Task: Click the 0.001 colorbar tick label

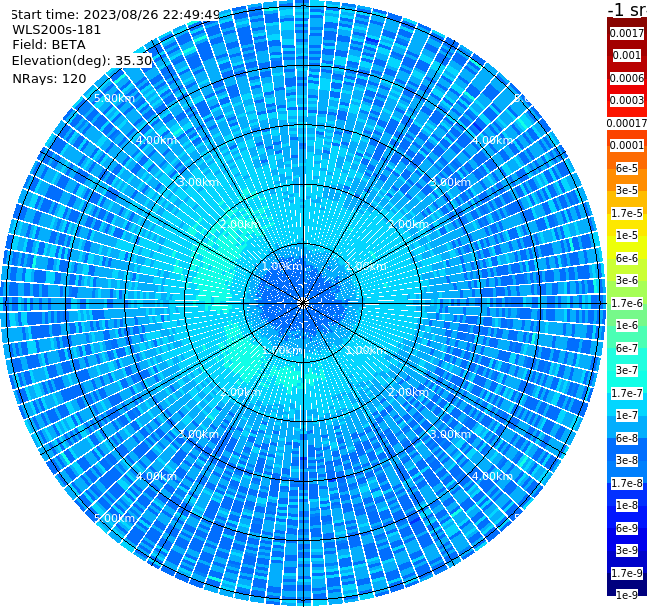Action: (627, 55)
